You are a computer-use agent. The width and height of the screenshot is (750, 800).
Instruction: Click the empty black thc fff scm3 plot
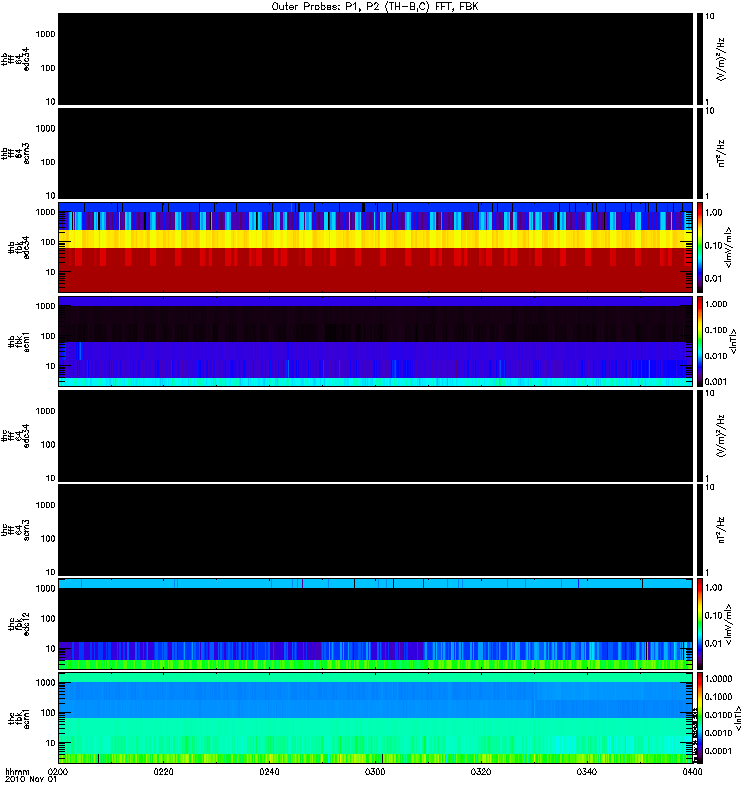click(376, 530)
